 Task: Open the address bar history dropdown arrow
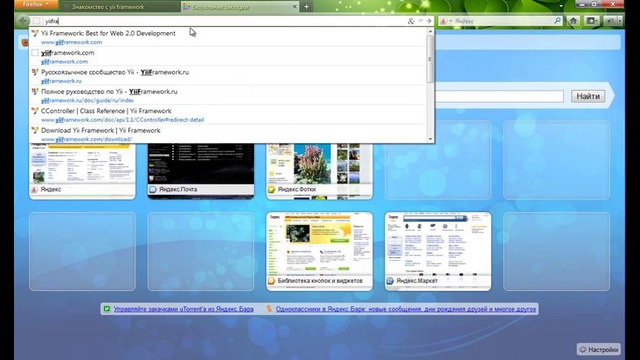(x=421, y=21)
